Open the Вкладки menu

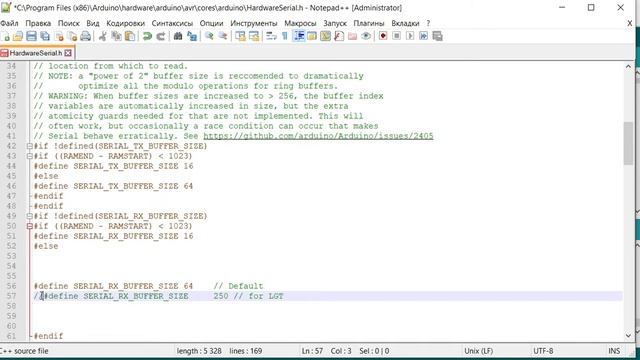(405, 23)
